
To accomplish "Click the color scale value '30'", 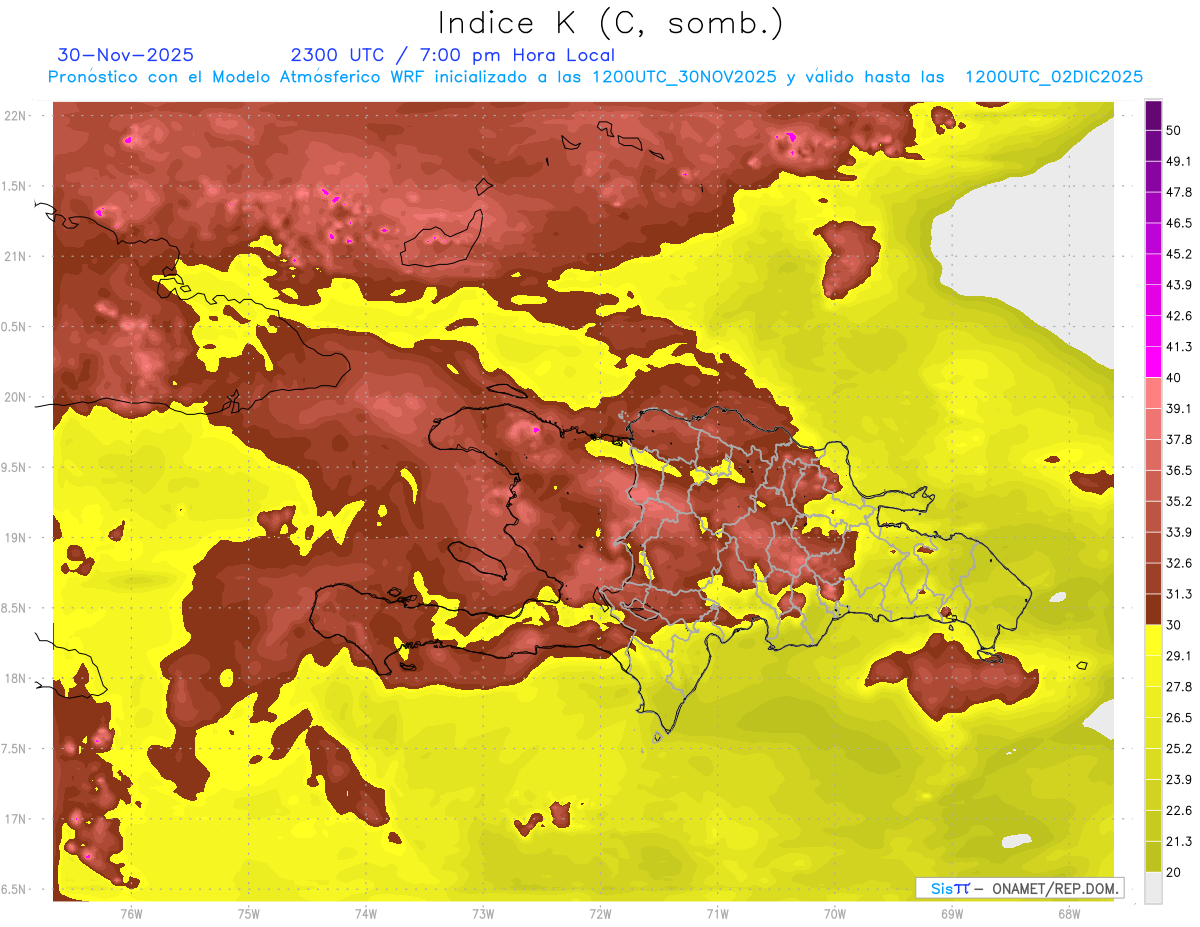I will click(x=1175, y=625).
